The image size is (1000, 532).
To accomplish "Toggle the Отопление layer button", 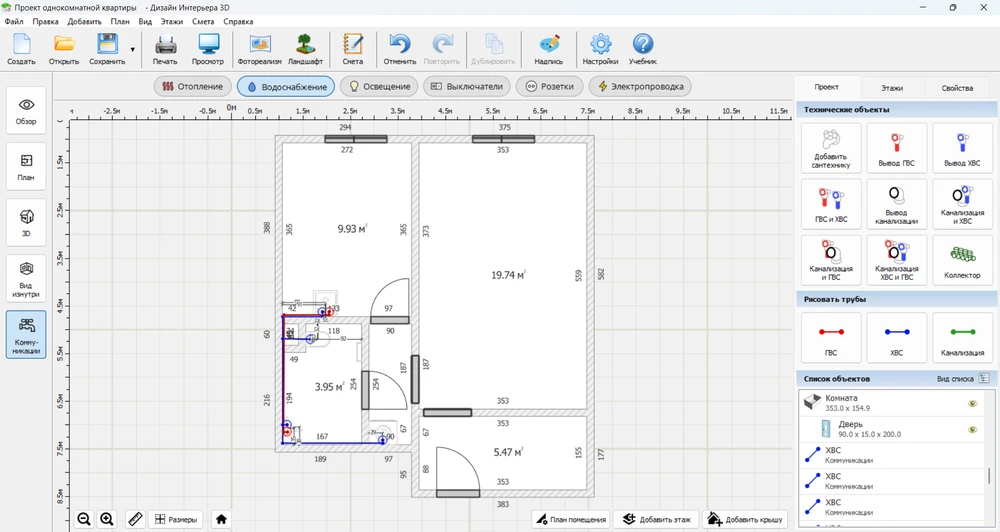I will pos(193,86).
